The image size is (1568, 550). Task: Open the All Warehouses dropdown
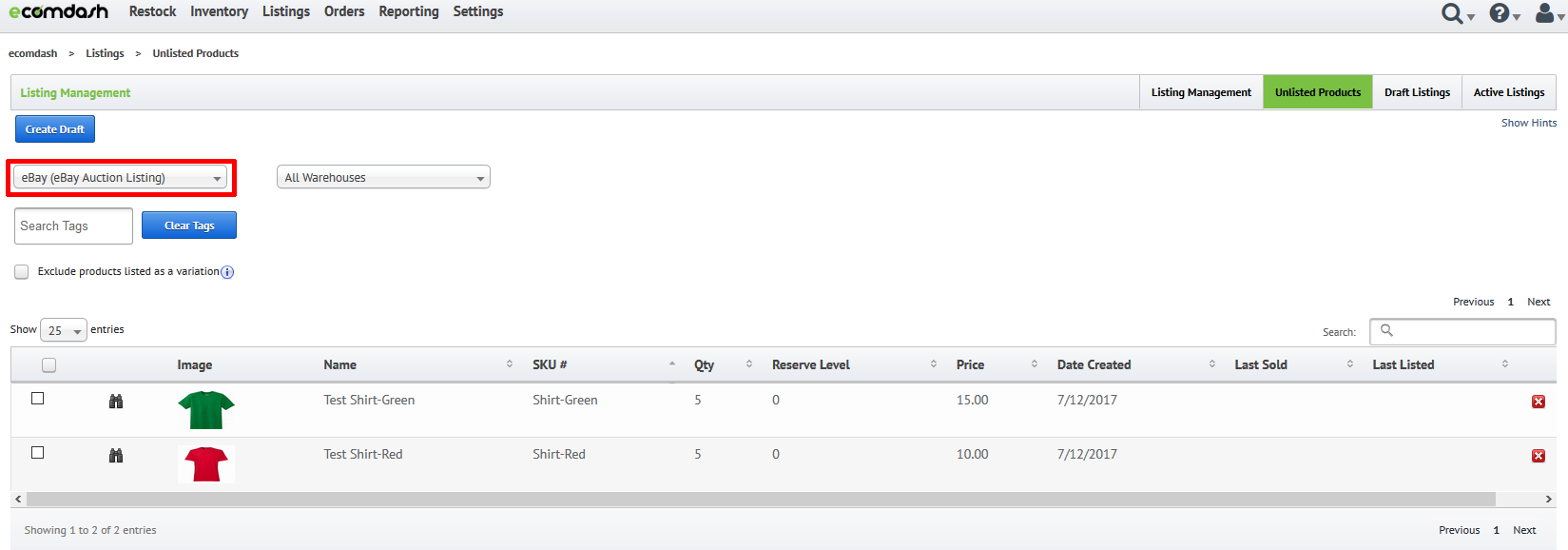click(x=383, y=178)
